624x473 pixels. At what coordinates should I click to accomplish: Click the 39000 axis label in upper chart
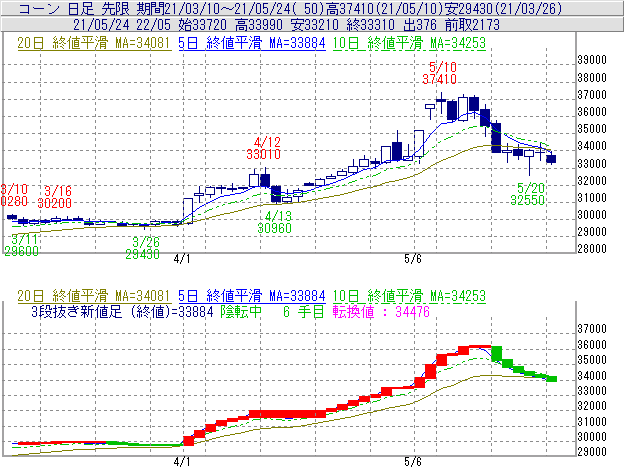[x=592, y=60]
